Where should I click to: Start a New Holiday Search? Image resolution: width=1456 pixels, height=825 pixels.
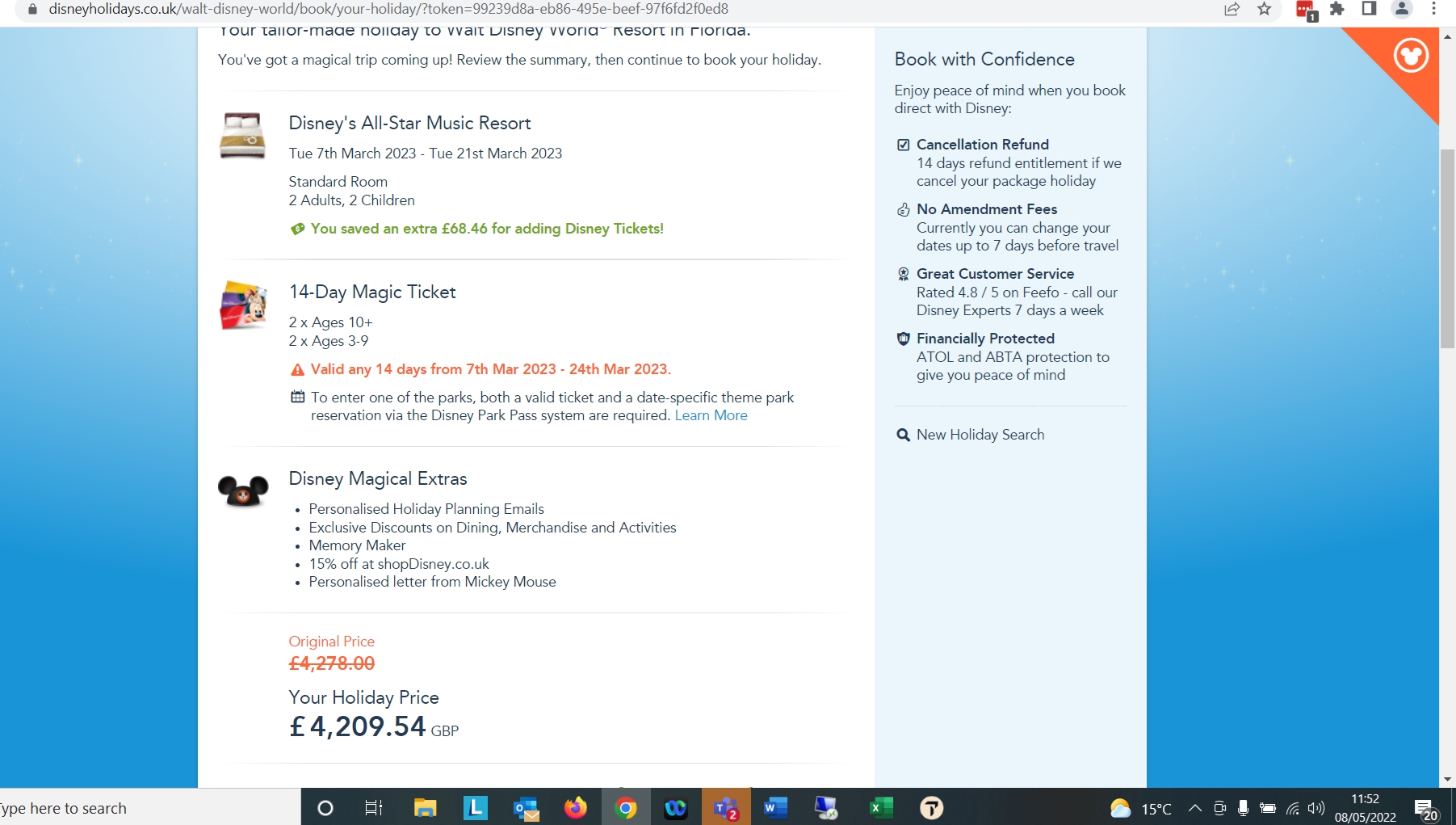(980, 435)
